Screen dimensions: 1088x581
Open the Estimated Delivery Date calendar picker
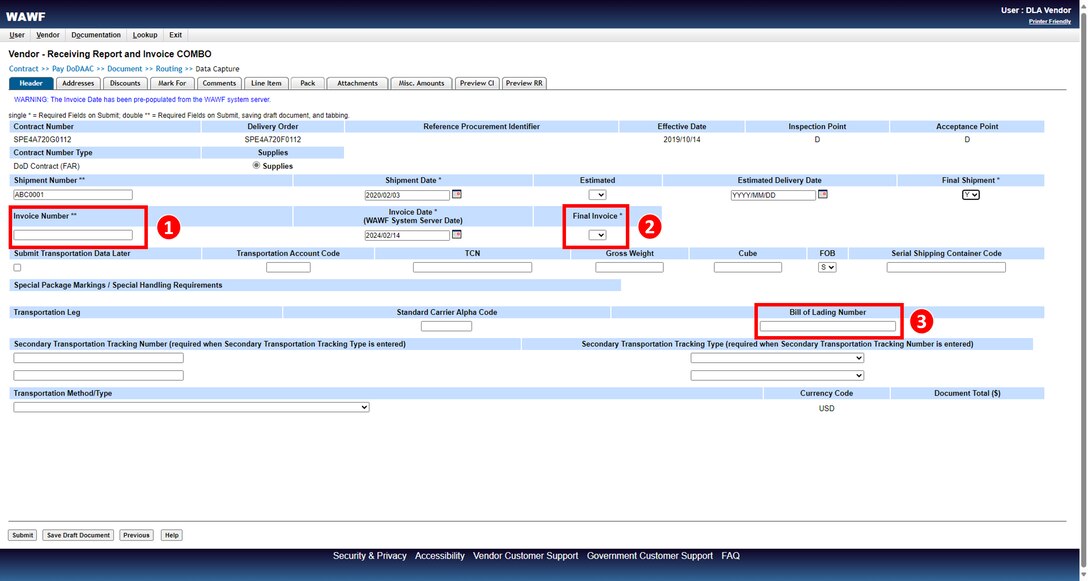click(823, 194)
